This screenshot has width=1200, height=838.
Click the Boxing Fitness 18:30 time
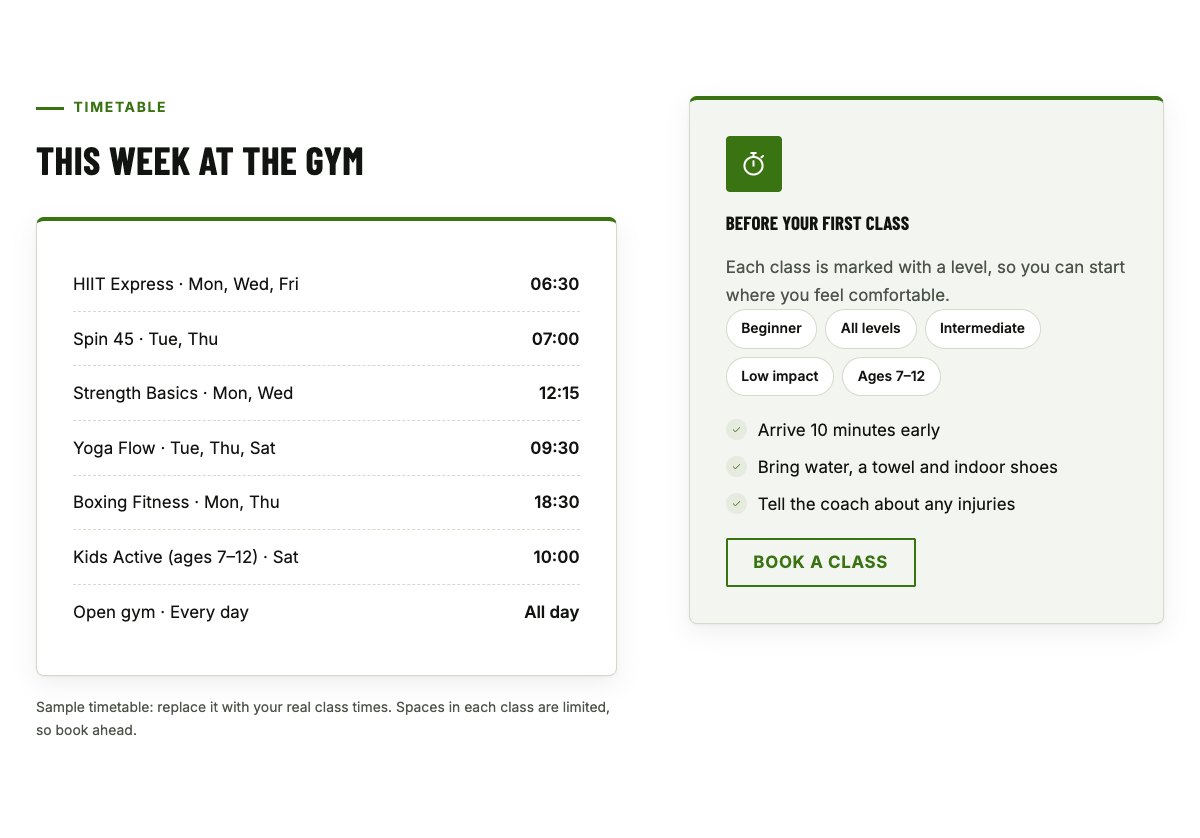(x=556, y=502)
